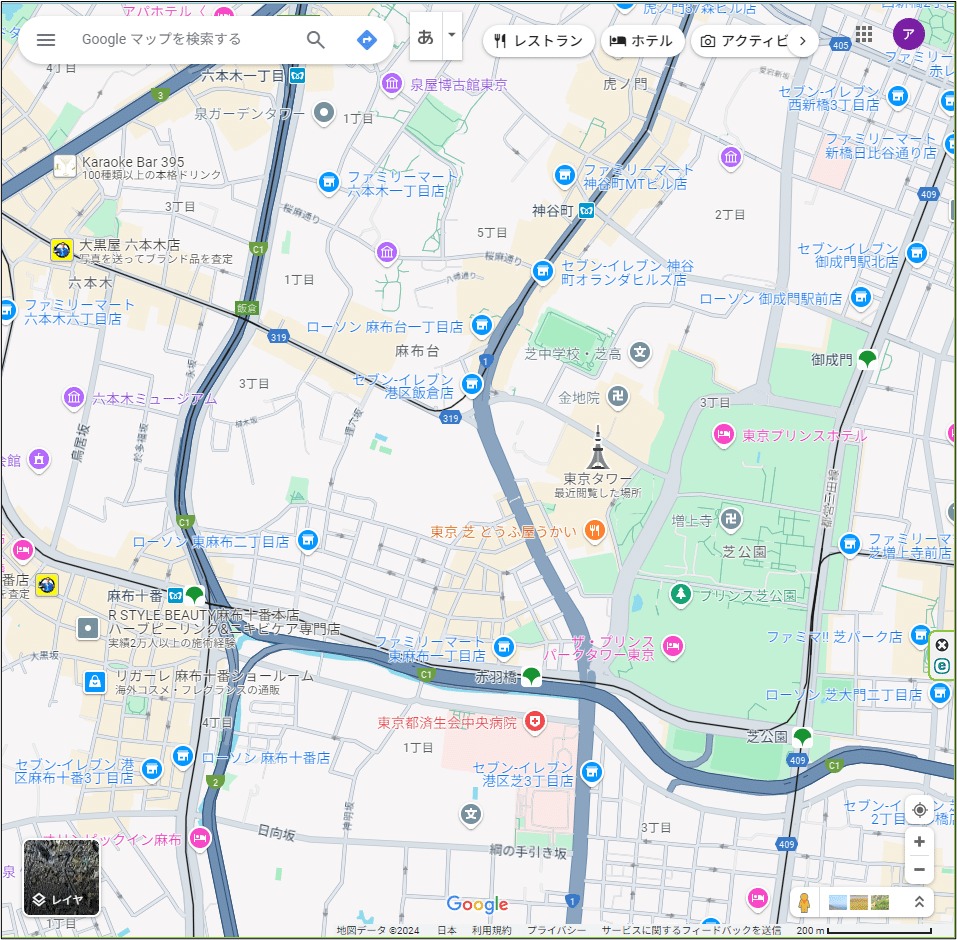Viewport: 957px width, 940px height.
Task: Click the ローソン 麻布十番店 store pin
Action: coord(182,756)
